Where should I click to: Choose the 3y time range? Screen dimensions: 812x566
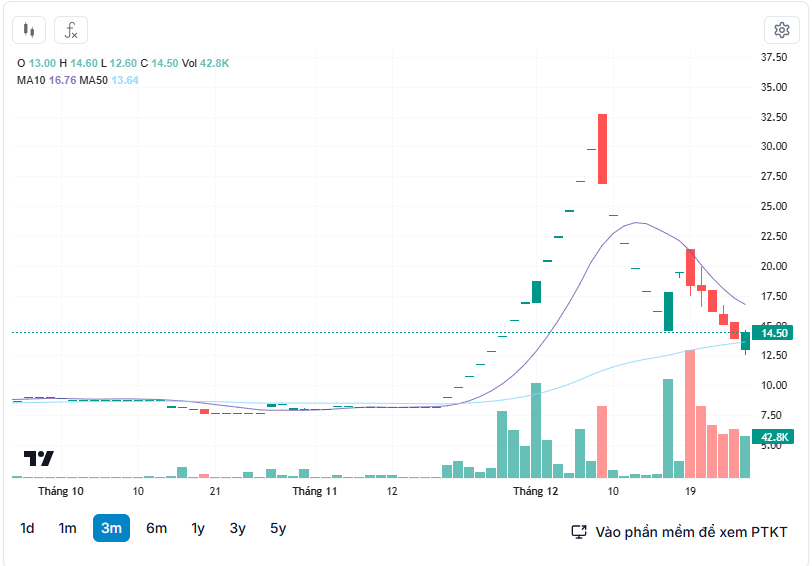coord(237,528)
